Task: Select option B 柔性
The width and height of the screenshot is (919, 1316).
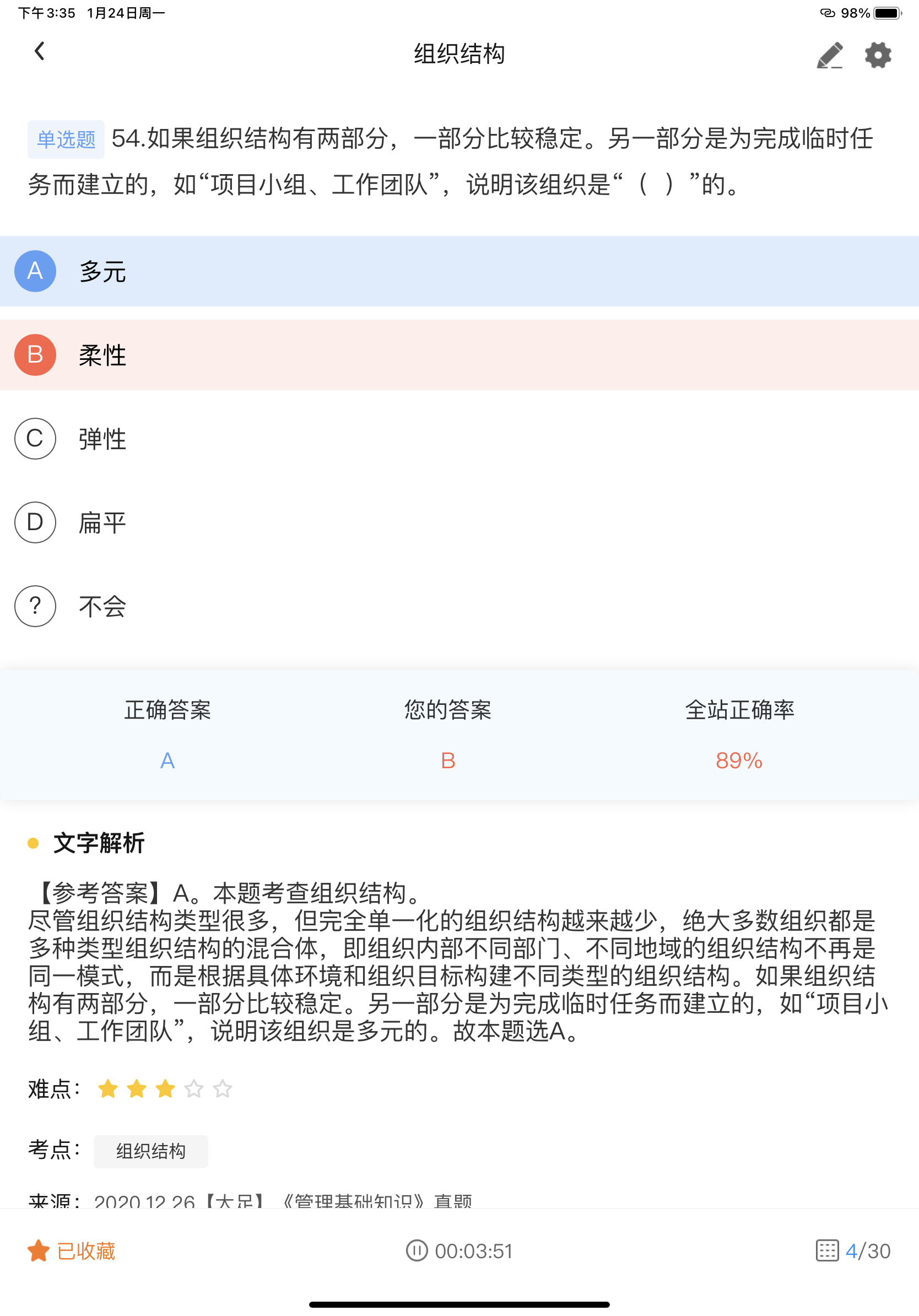Action: click(459, 355)
